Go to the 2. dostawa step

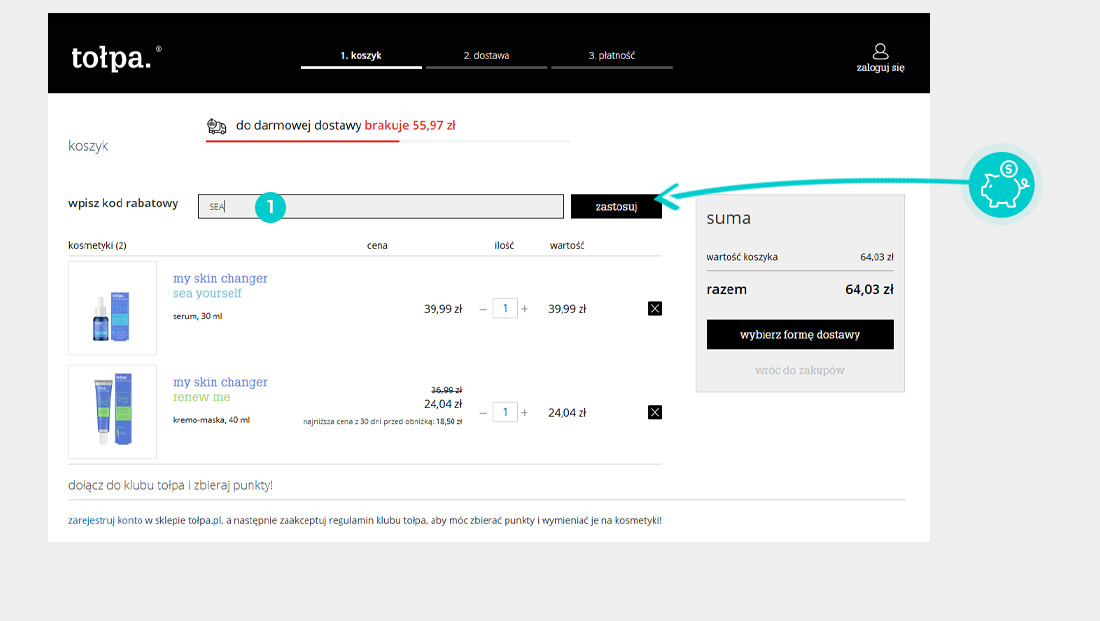[486, 55]
